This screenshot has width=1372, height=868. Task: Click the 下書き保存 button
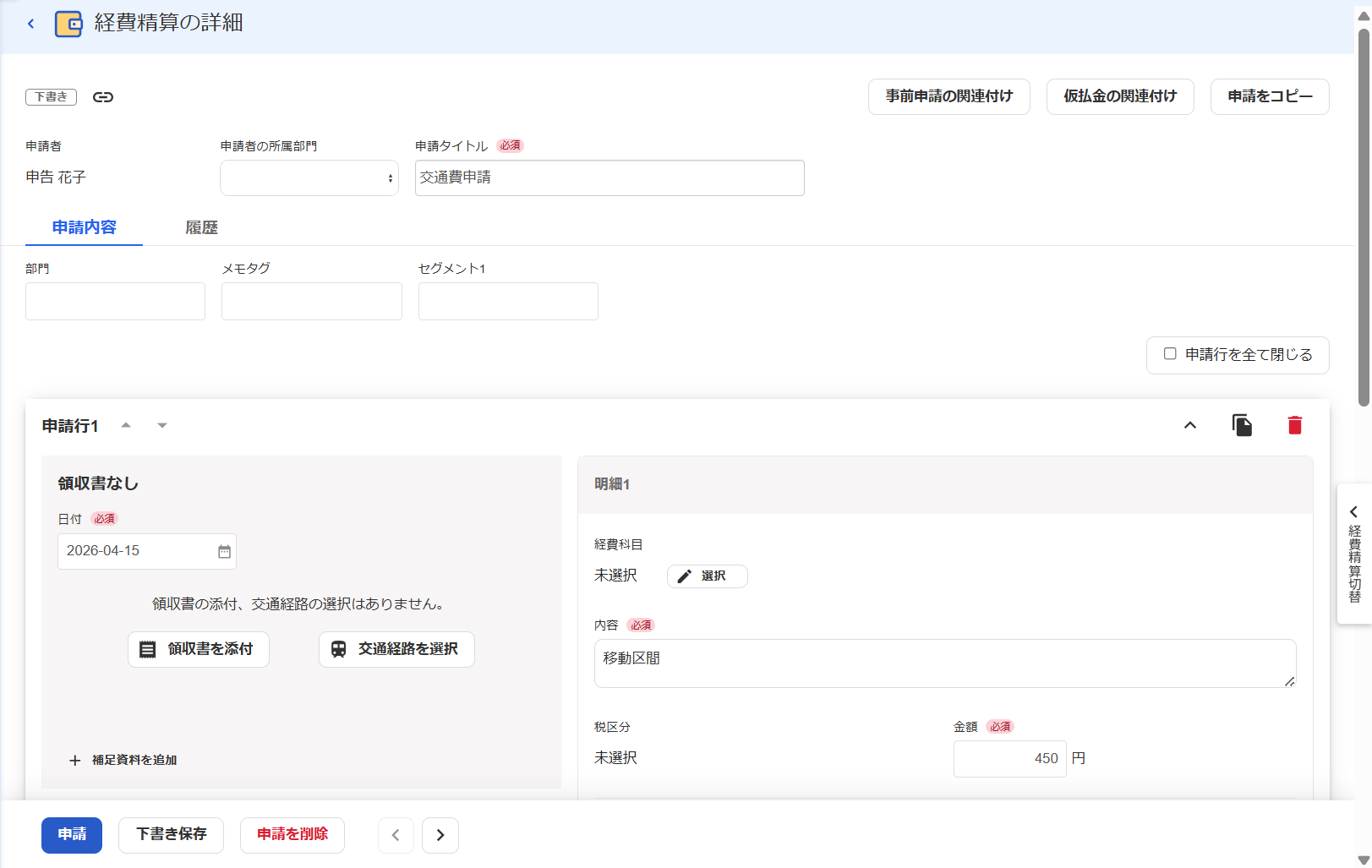pos(172,835)
